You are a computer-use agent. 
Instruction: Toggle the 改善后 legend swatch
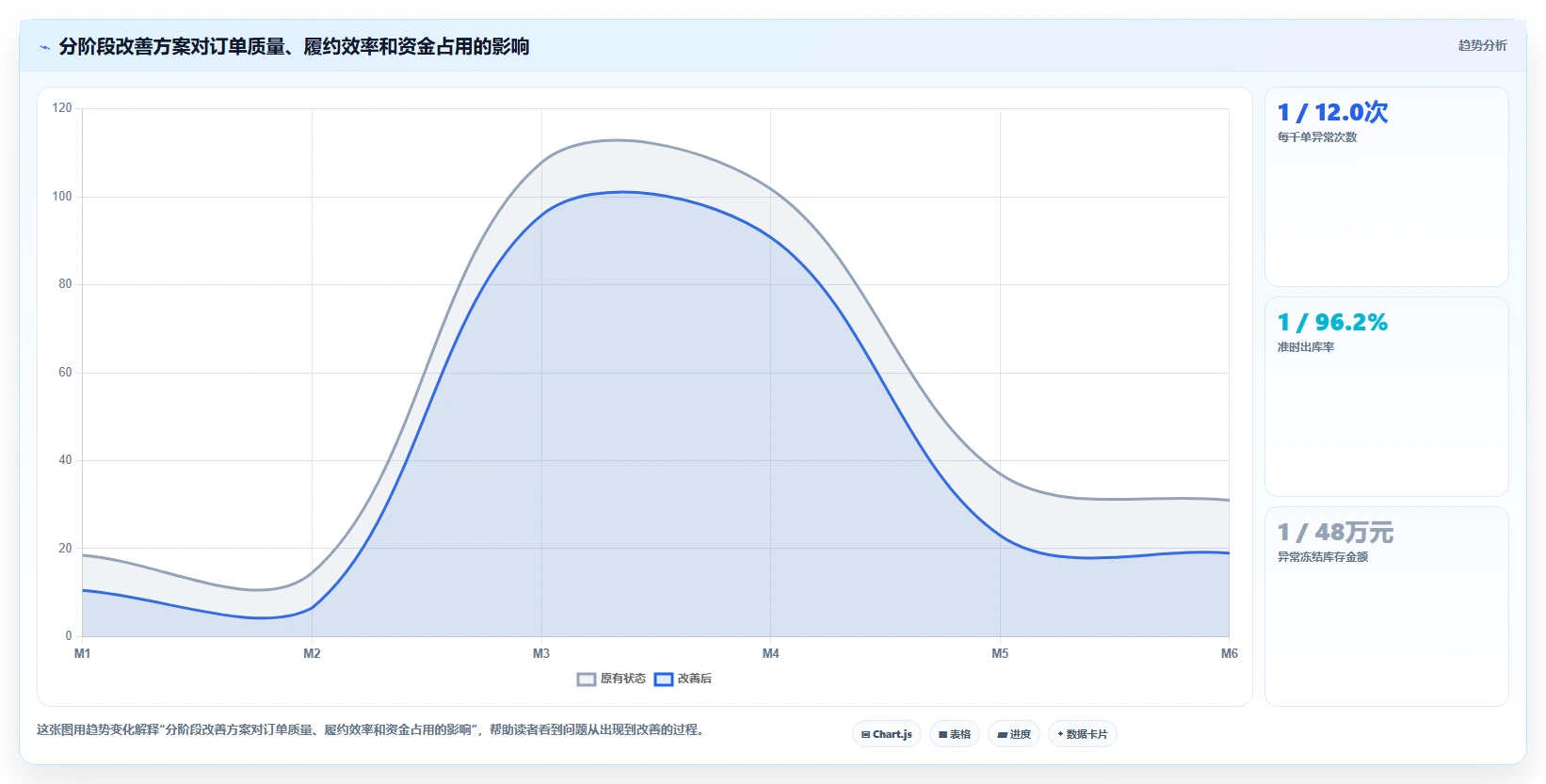(664, 680)
